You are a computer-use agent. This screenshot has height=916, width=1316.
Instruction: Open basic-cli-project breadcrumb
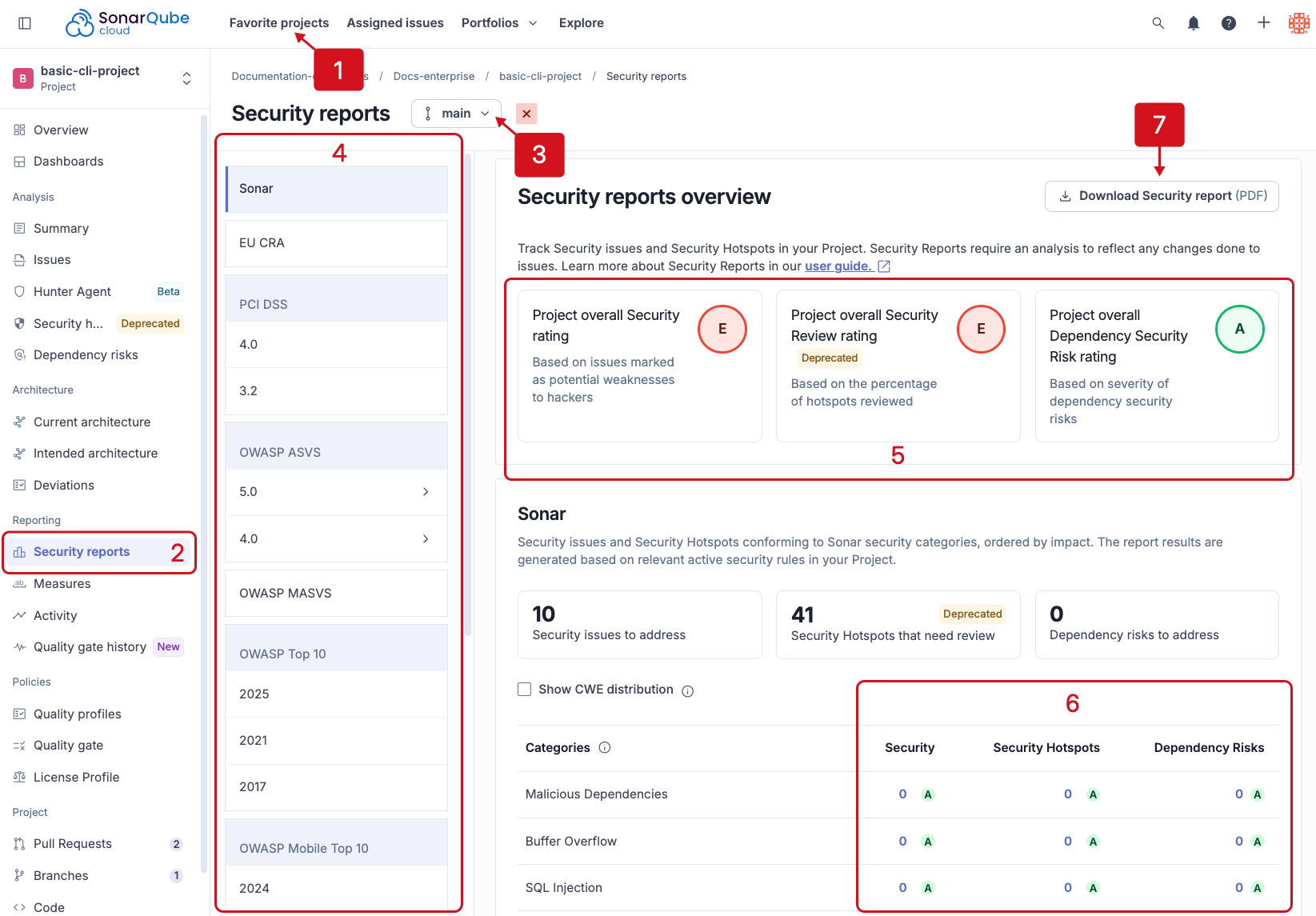click(x=540, y=77)
